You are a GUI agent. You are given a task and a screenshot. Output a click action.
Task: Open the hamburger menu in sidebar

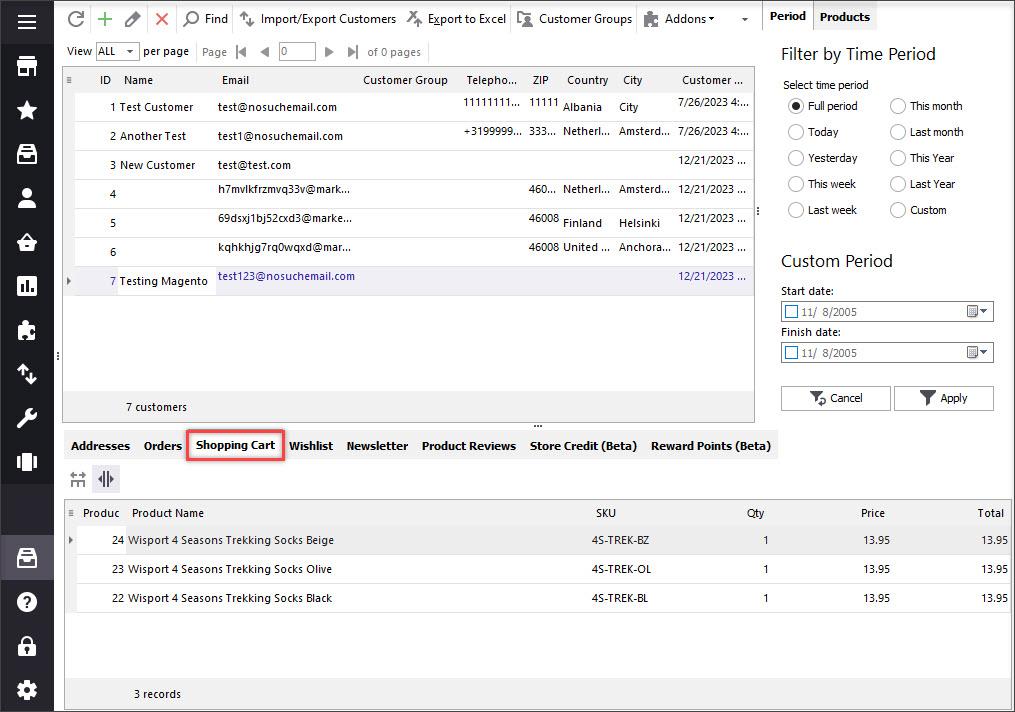(27, 22)
